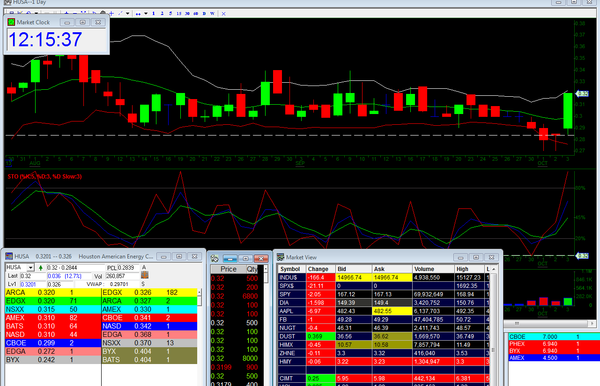600x386 pixels.
Task: Select the NASD 0.342 ask row
Action: click(149, 326)
